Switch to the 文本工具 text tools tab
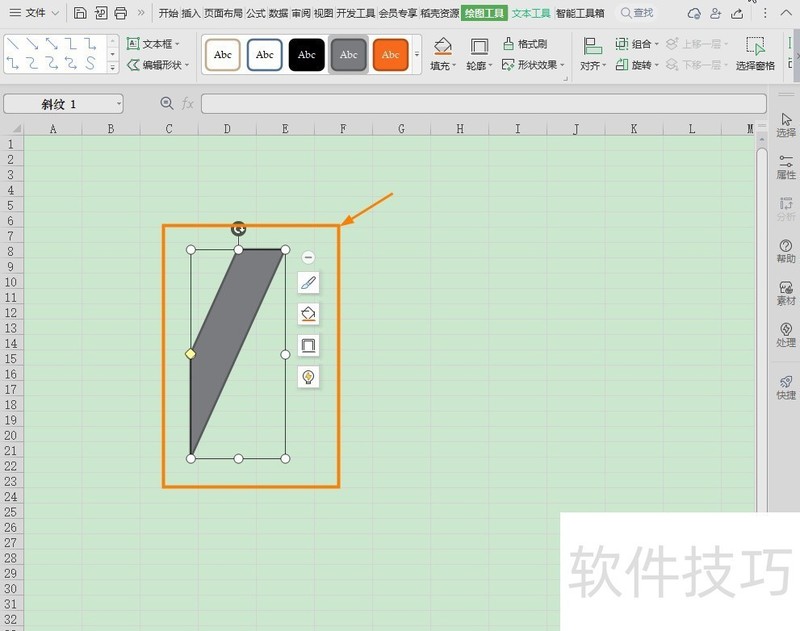This screenshot has height=631, width=800. point(534,14)
